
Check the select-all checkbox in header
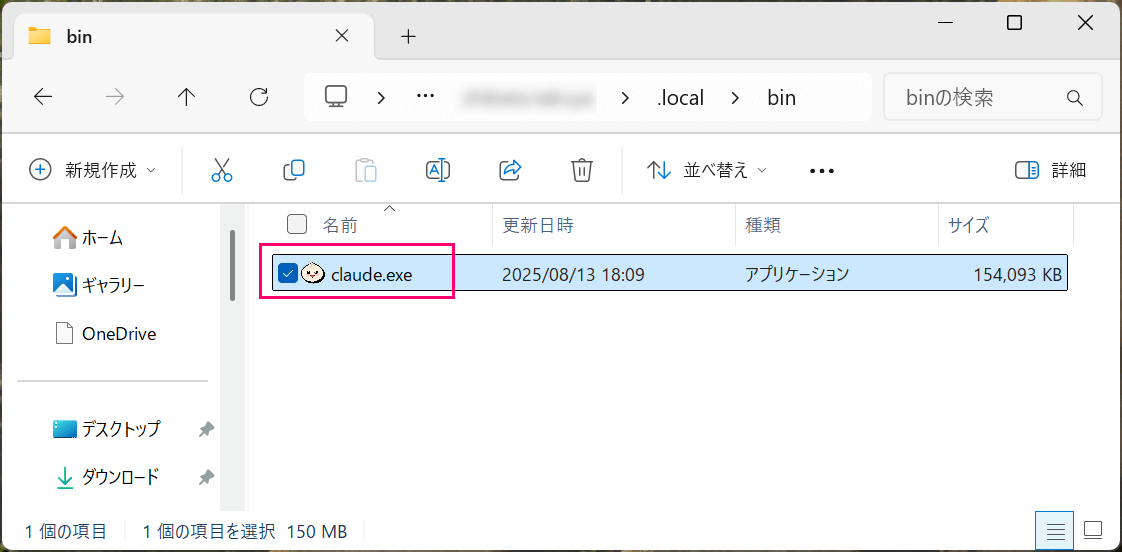pyautogui.click(x=297, y=224)
